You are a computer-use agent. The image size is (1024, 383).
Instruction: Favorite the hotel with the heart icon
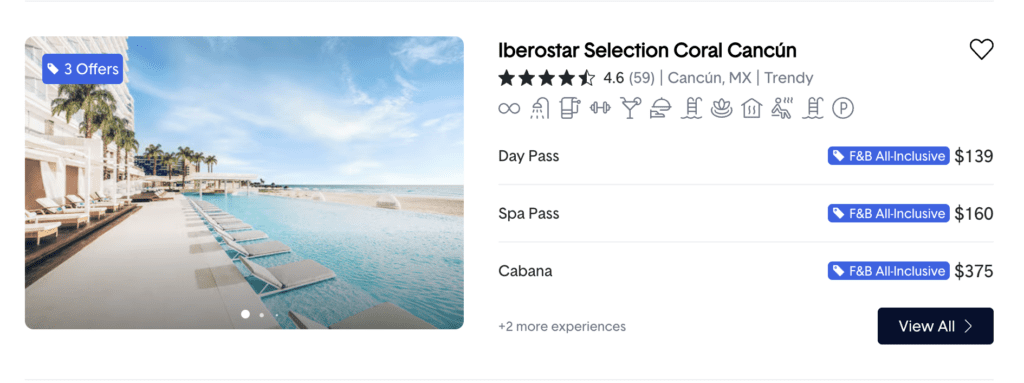click(x=981, y=50)
